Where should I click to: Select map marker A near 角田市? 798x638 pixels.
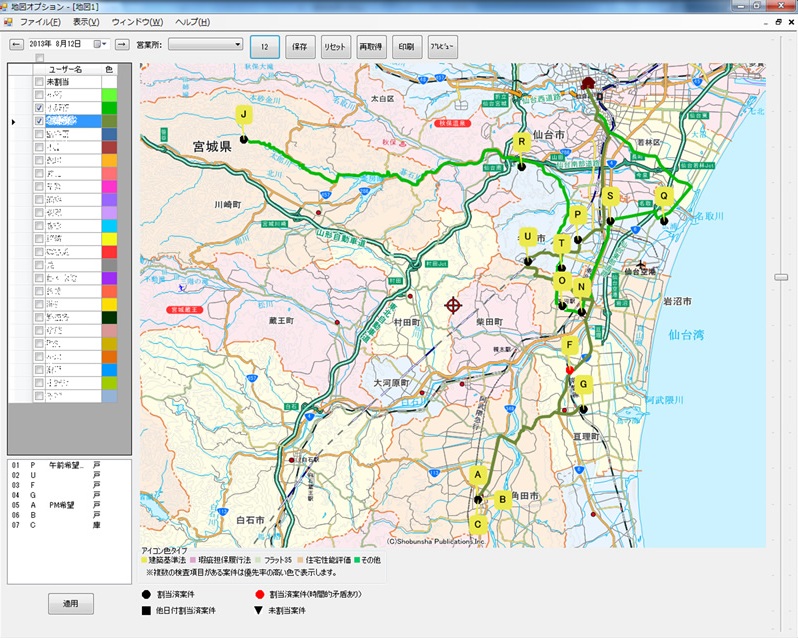tap(478, 475)
